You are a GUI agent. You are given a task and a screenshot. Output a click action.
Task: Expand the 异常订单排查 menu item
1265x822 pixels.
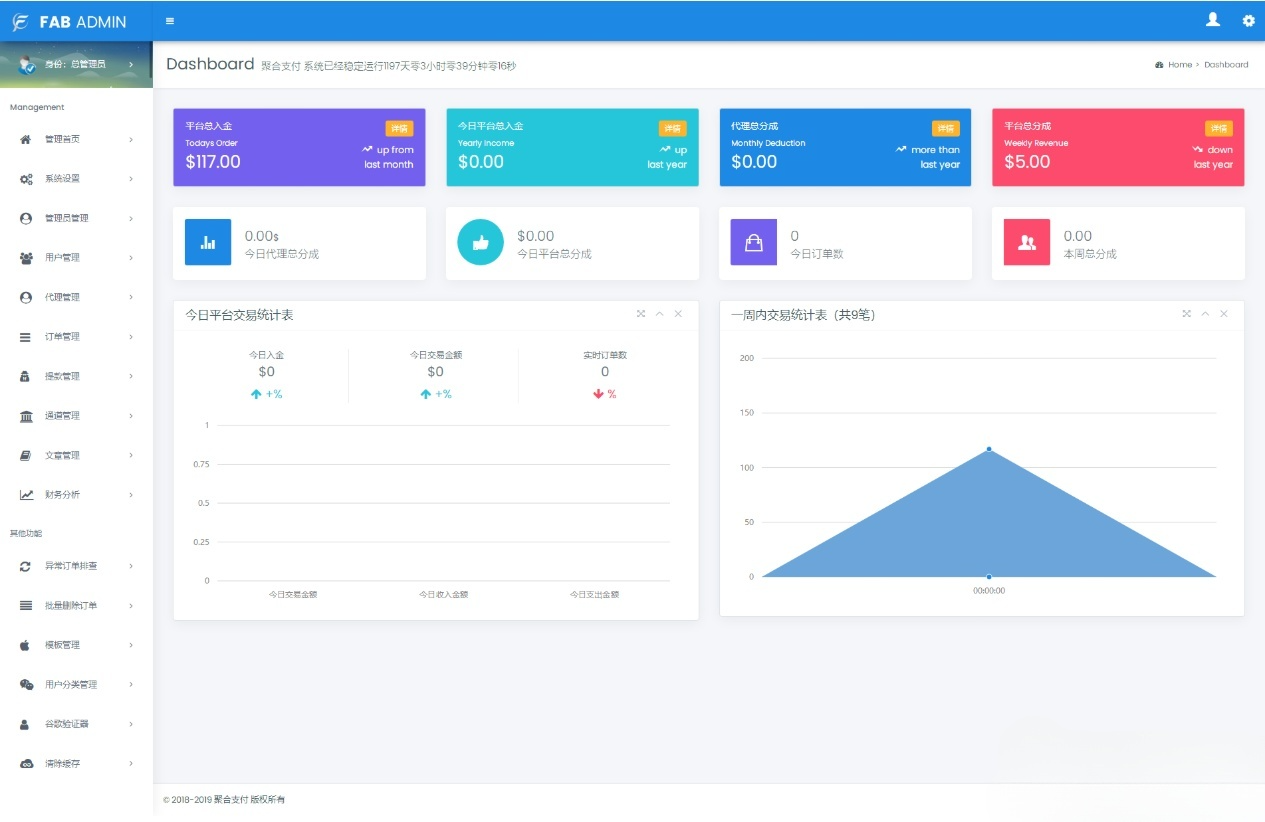pos(129,566)
